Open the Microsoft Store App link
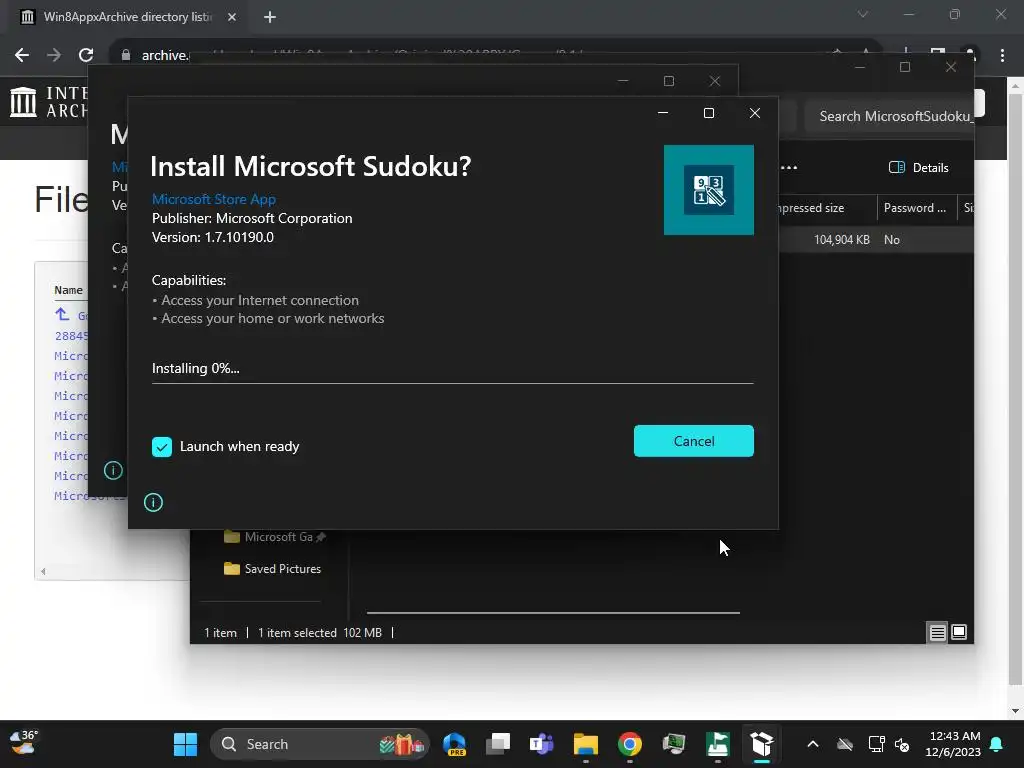This screenshot has width=1024, height=768. (214, 199)
